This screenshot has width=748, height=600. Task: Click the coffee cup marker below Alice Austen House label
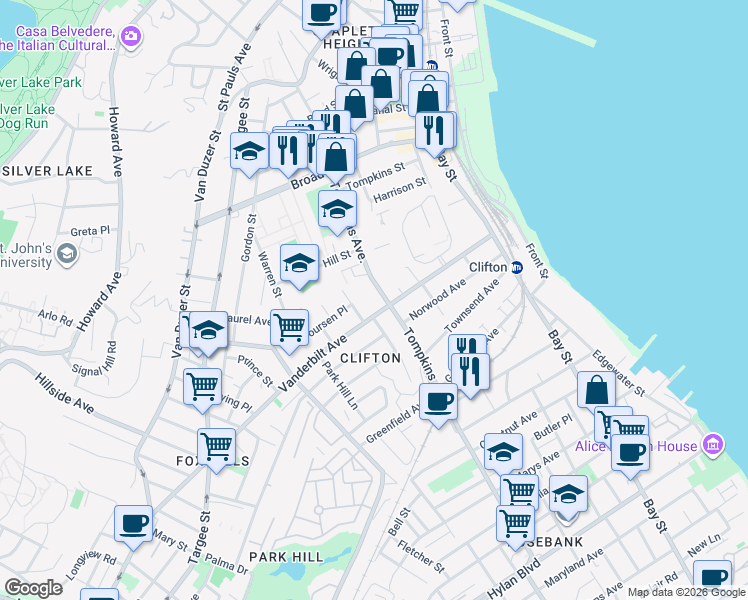coord(630,454)
